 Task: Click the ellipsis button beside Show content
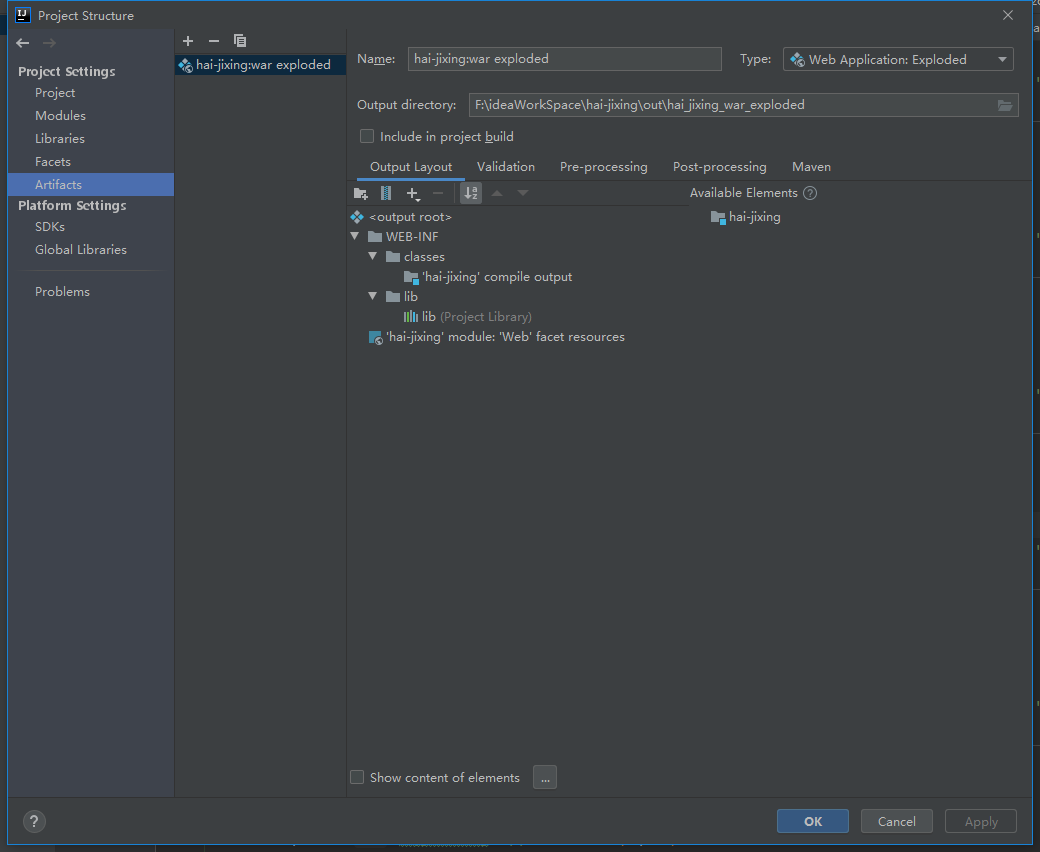[x=545, y=777]
